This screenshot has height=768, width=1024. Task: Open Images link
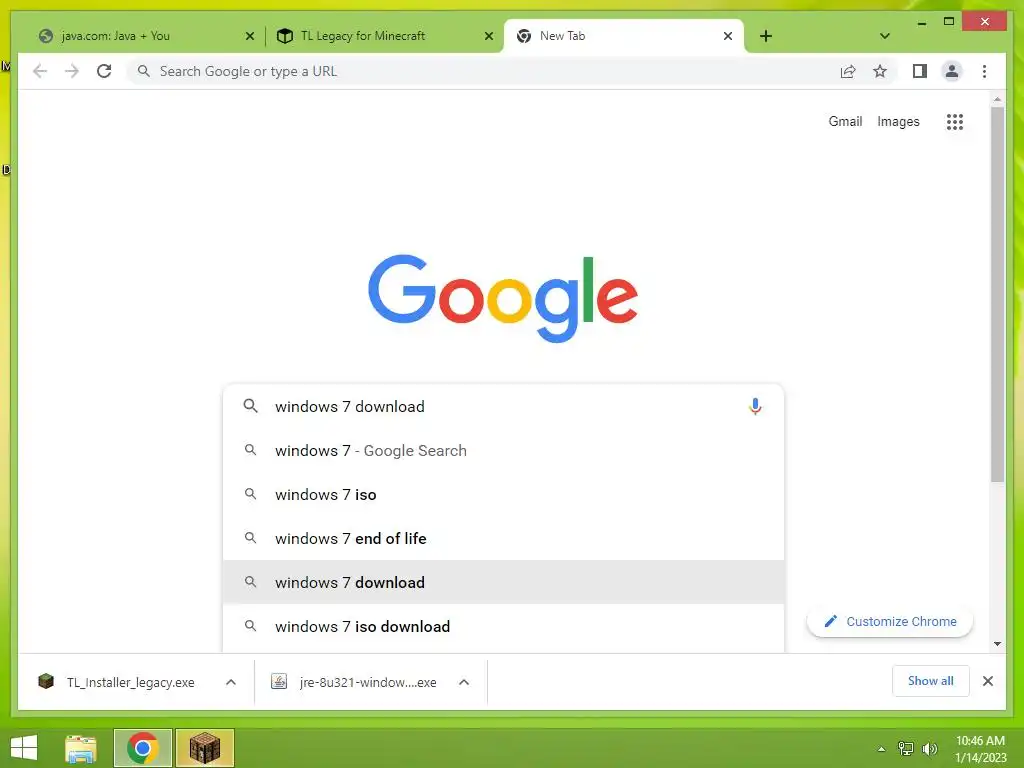click(898, 121)
